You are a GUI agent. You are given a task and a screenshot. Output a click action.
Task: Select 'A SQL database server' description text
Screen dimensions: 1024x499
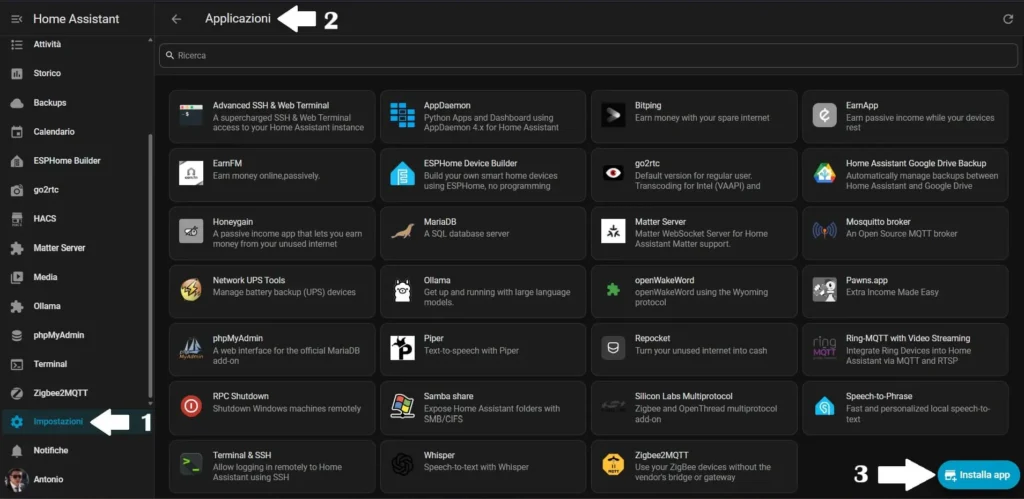click(x=466, y=234)
